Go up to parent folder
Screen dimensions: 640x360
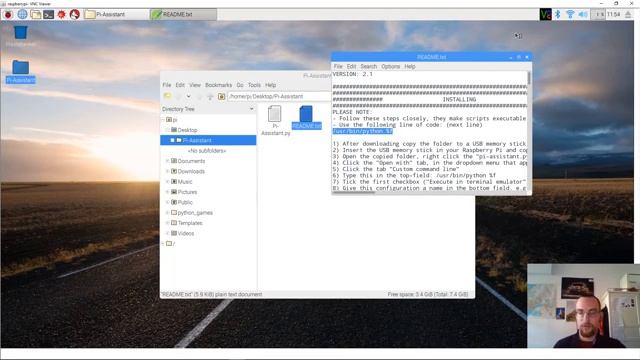[210, 96]
